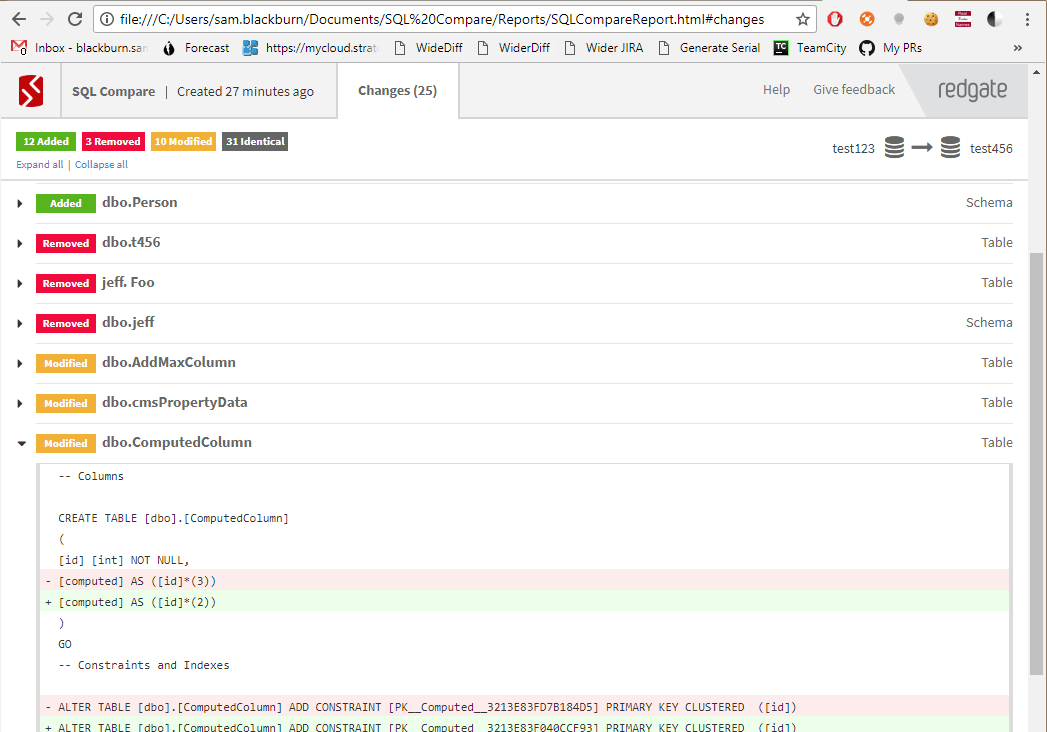This screenshot has width=1047, height=732.
Task: Expand the dbo.Person row
Action: 20,204
